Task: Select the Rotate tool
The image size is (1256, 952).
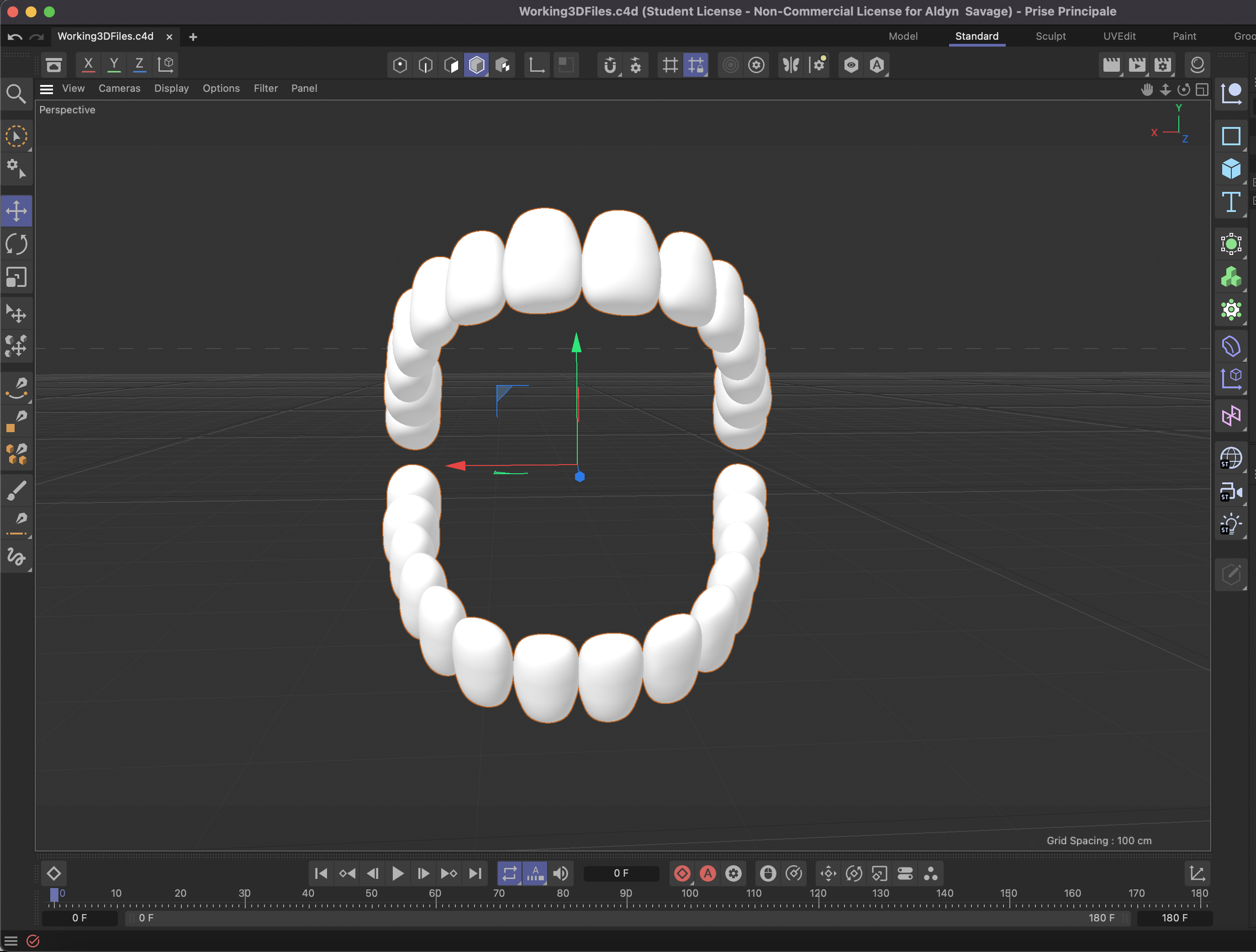Action: pyautogui.click(x=16, y=244)
